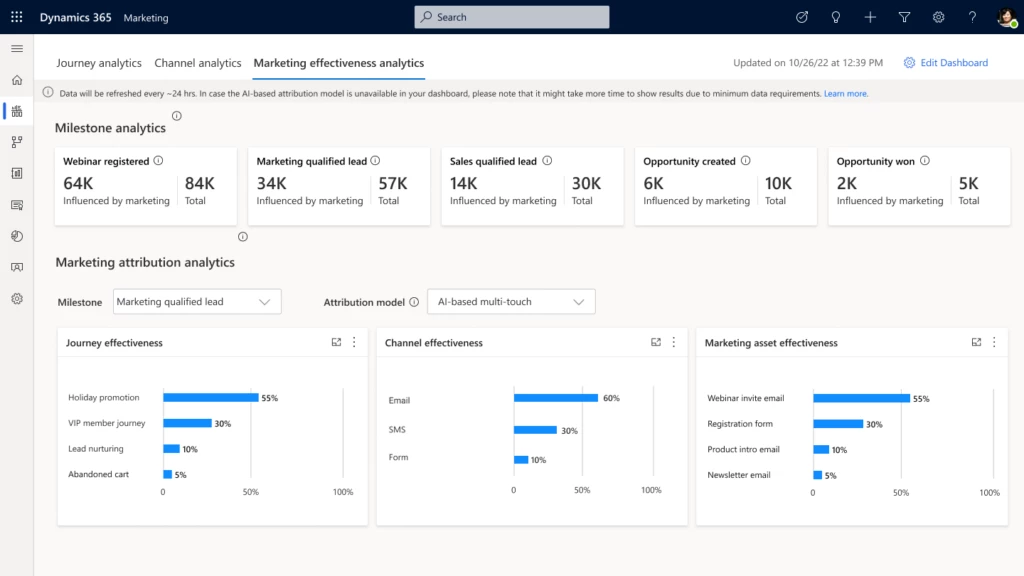This screenshot has width=1024, height=576.
Task: Open the filter funnel icon in top bar
Action: [904, 17]
